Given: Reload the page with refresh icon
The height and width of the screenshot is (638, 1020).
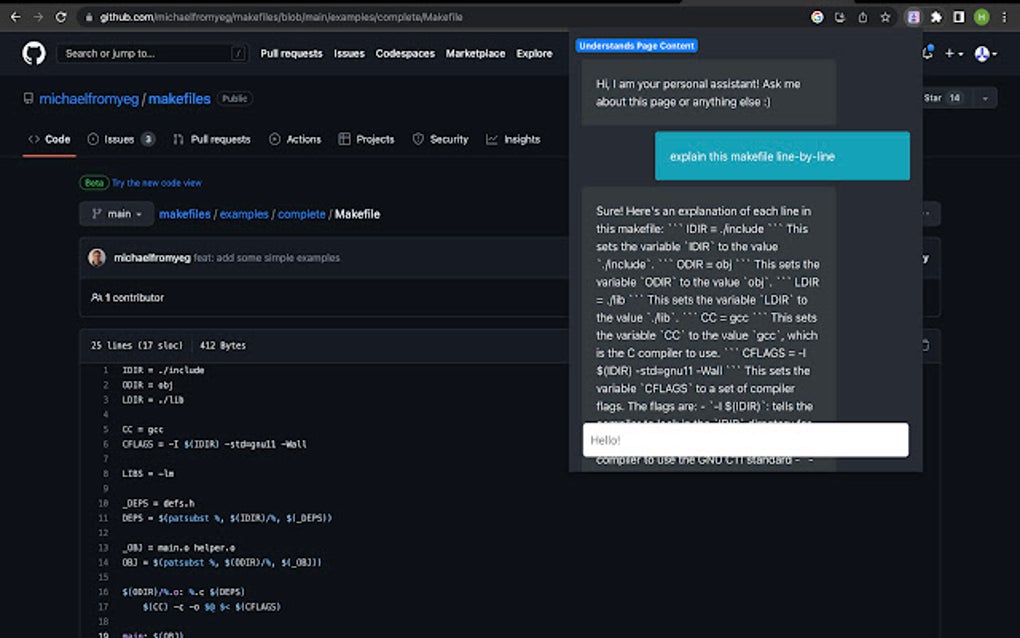Looking at the screenshot, I should [62, 17].
